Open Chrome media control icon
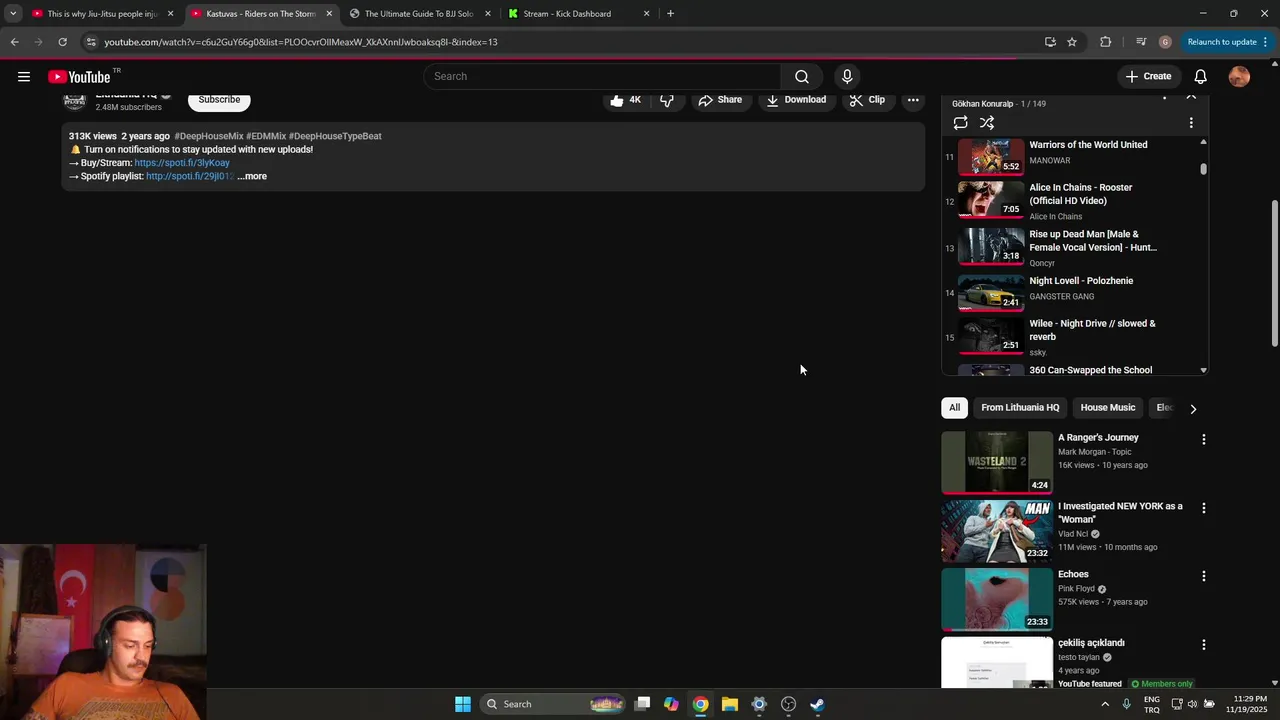 [x=1141, y=42]
